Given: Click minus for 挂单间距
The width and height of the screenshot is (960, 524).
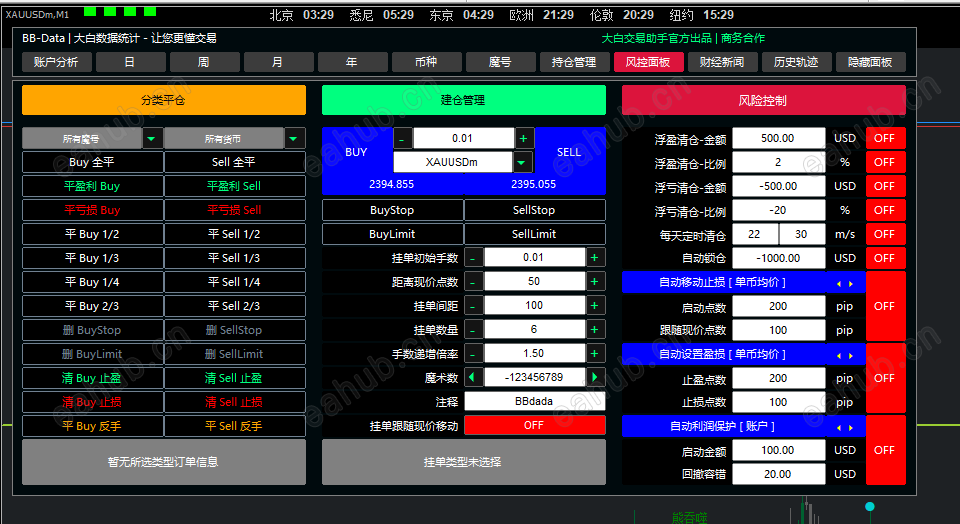Looking at the screenshot, I should (x=473, y=305).
